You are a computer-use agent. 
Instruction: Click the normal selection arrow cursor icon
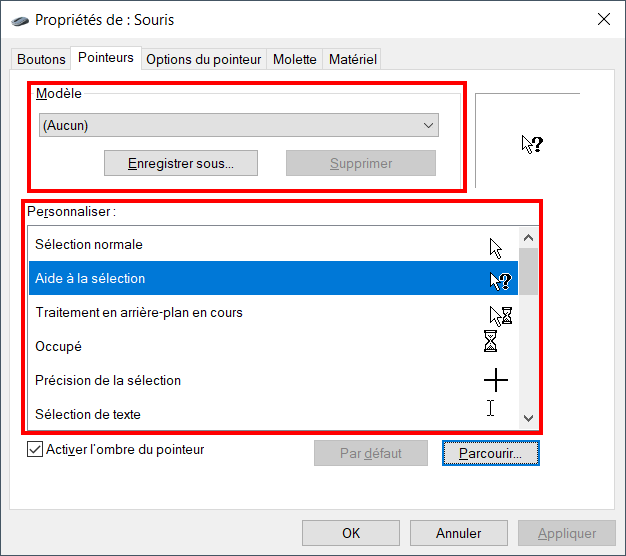495,249
